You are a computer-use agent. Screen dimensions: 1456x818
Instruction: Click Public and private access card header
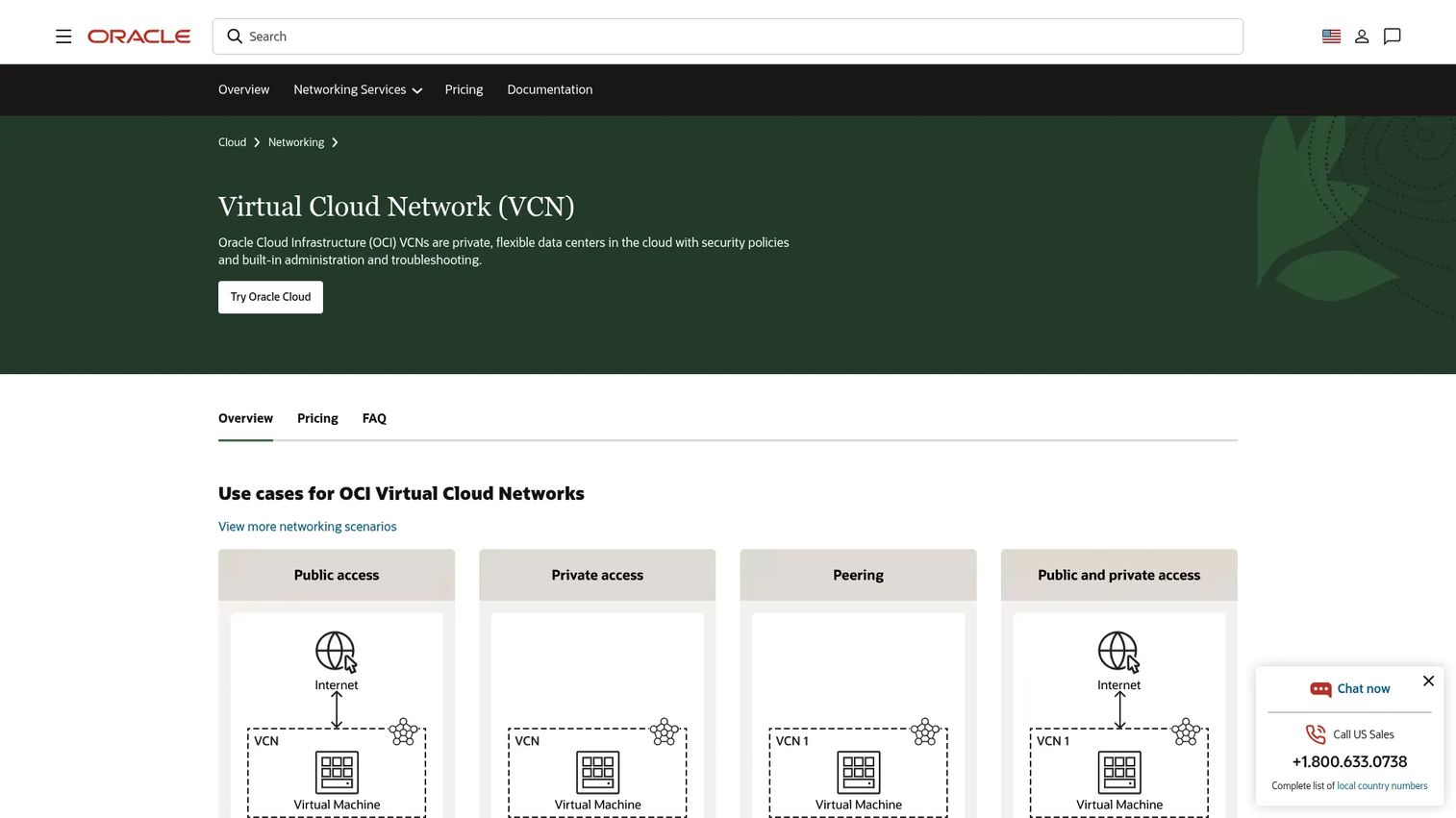[1119, 575]
